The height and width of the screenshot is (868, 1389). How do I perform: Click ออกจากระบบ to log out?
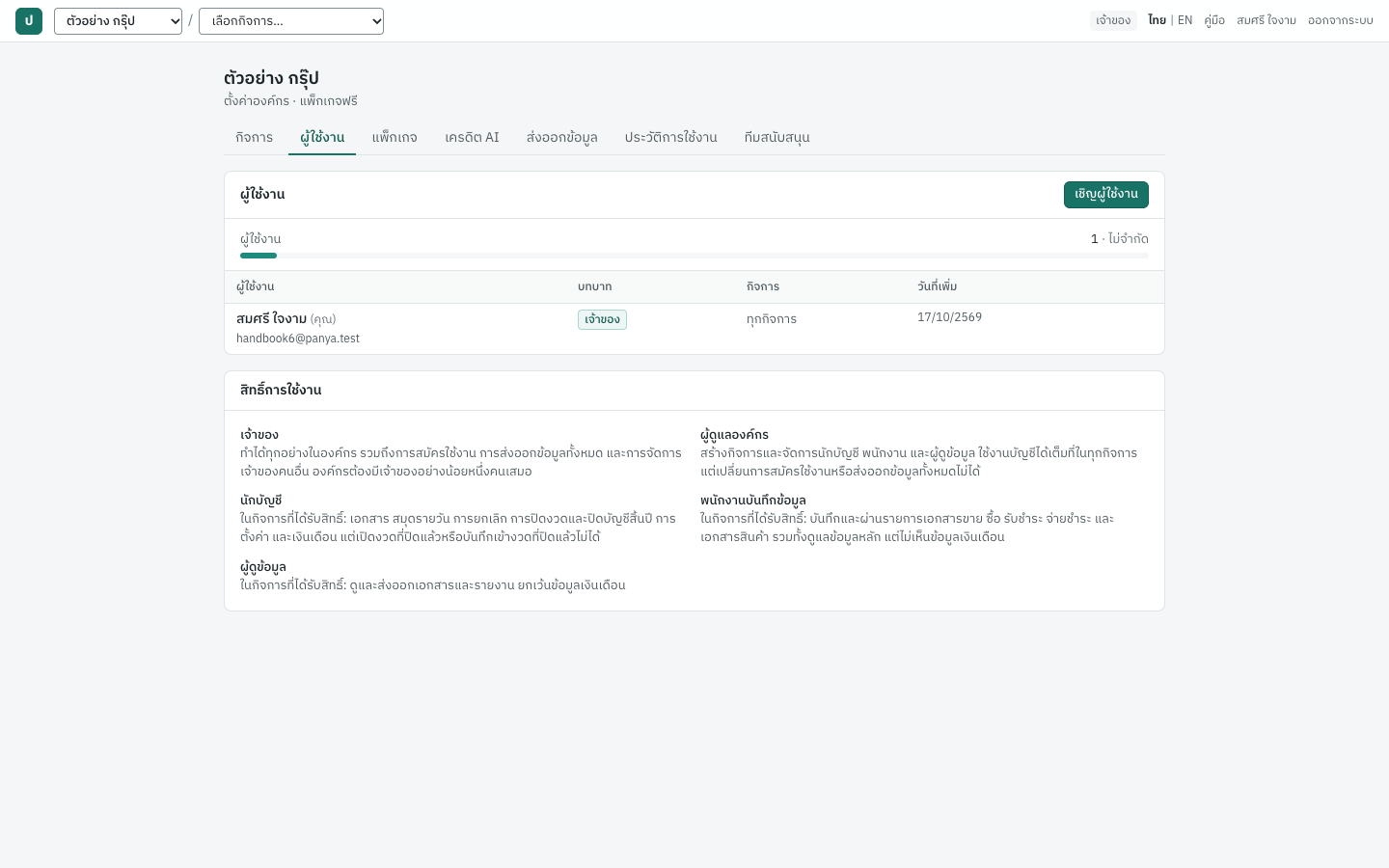pyautogui.click(x=1341, y=20)
